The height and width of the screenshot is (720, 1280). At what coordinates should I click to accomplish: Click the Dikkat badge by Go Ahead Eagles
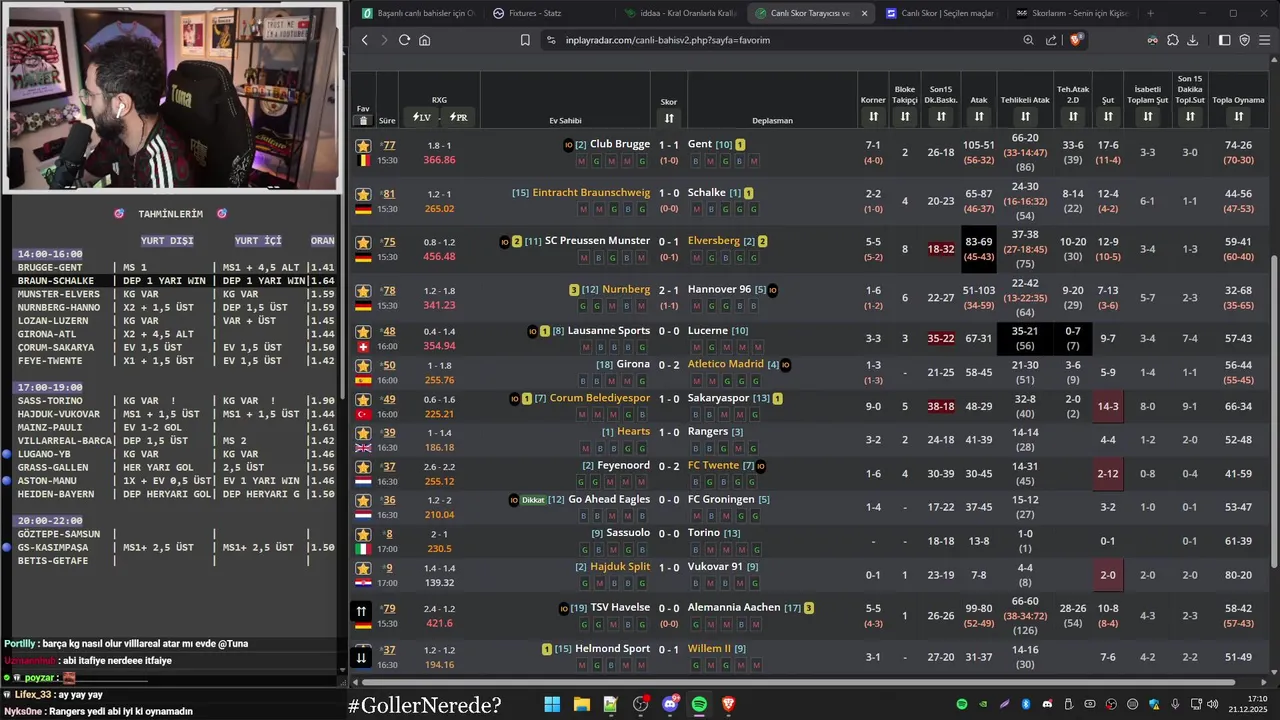tap(533, 500)
